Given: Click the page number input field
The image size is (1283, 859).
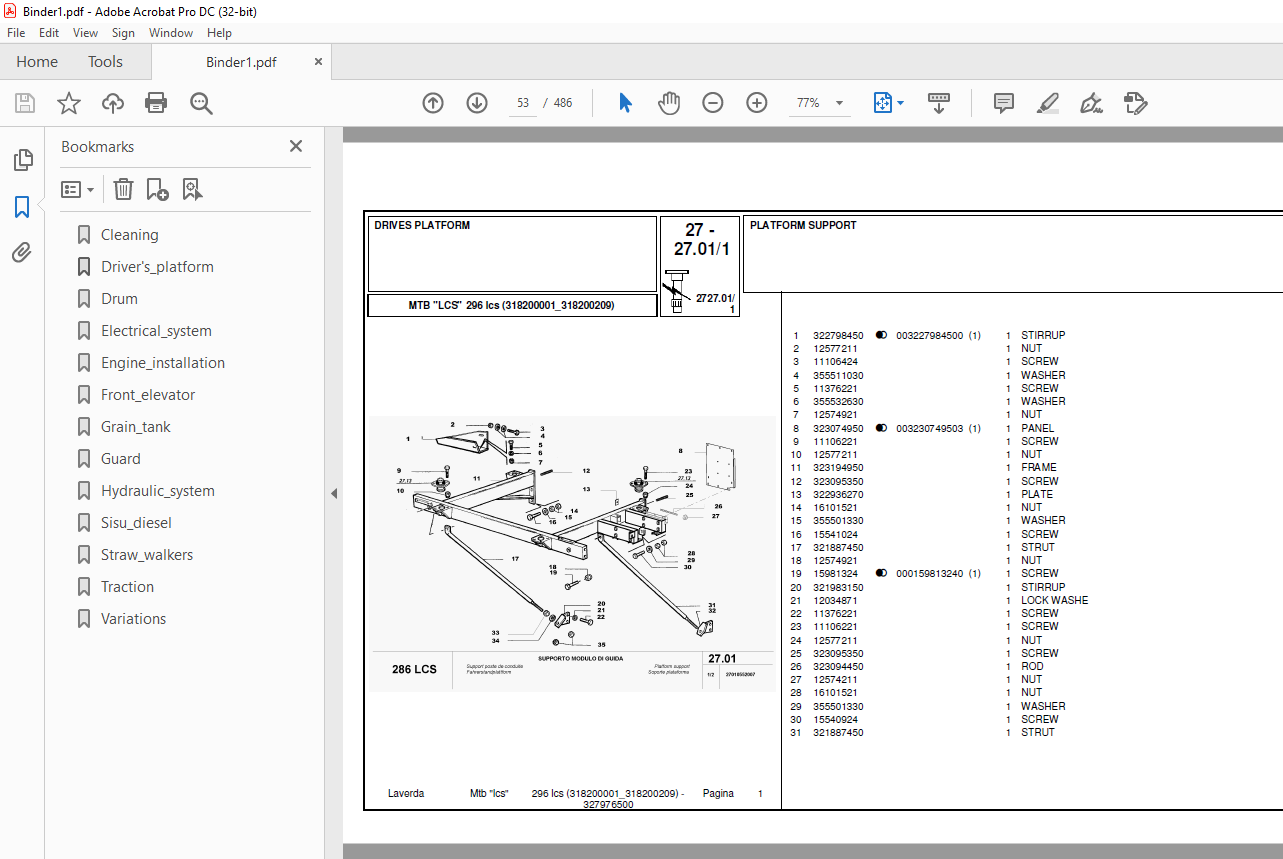Looking at the screenshot, I should pyautogui.click(x=522, y=103).
